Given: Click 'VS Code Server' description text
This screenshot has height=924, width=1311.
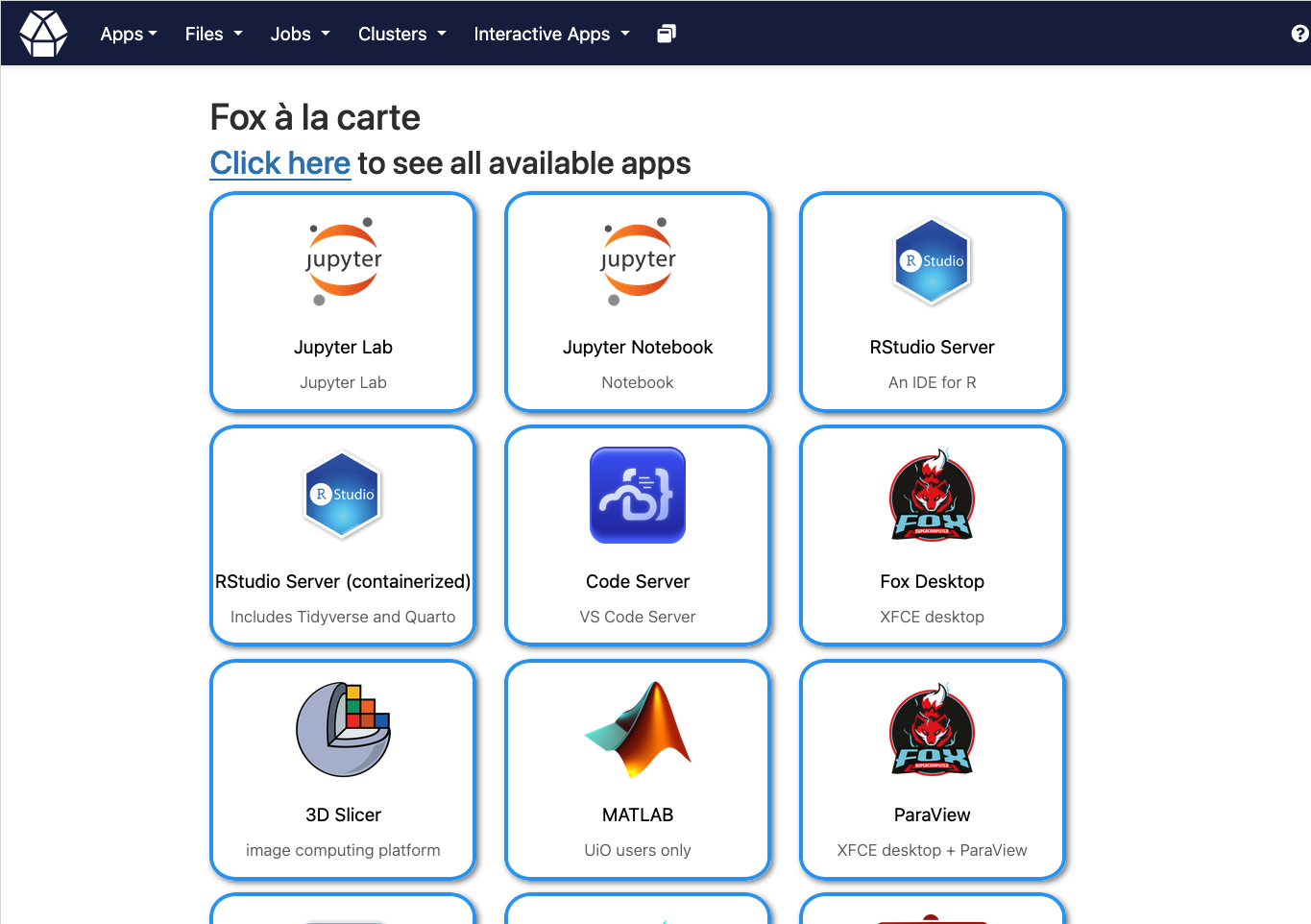Looking at the screenshot, I should click(x=638, y=617).
